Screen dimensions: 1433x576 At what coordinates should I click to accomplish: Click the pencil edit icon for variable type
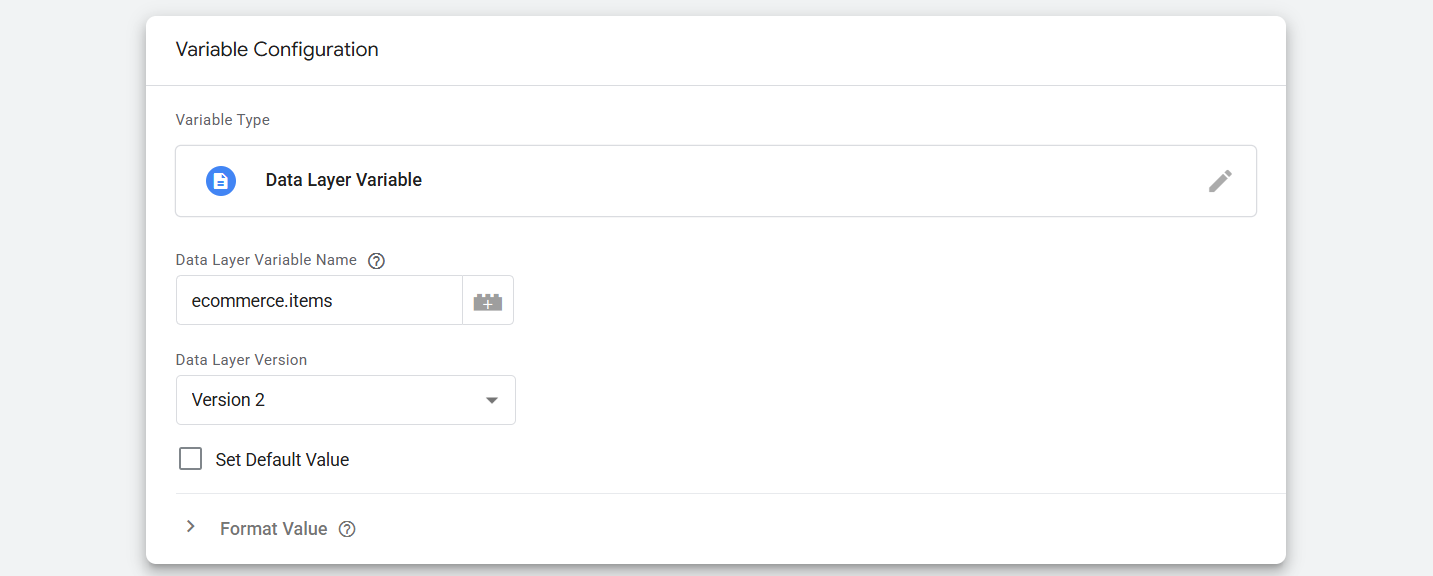1220,181
